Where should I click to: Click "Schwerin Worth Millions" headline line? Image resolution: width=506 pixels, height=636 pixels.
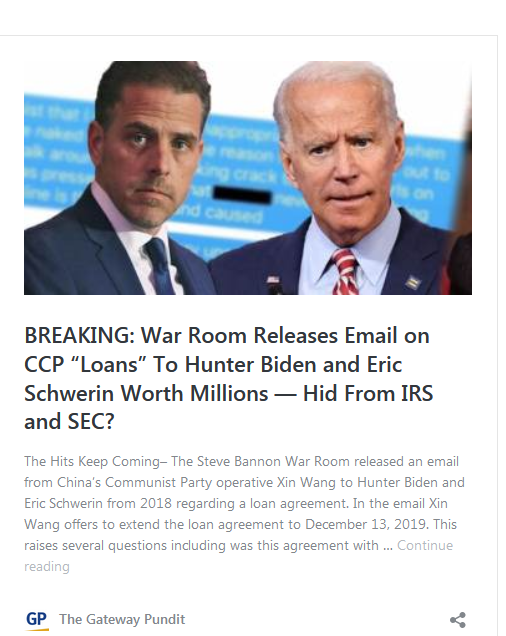146,393
